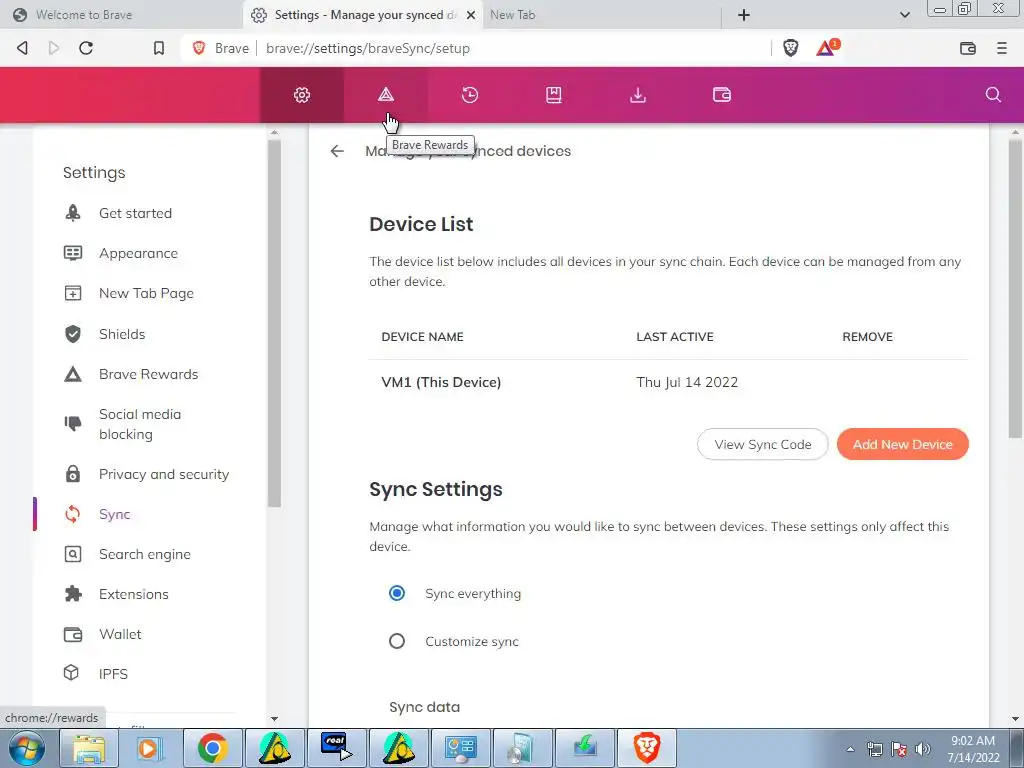Click the main page scroll down arrow
The width and height of the screenshot is (1024, 768).
coord(1016,719)
